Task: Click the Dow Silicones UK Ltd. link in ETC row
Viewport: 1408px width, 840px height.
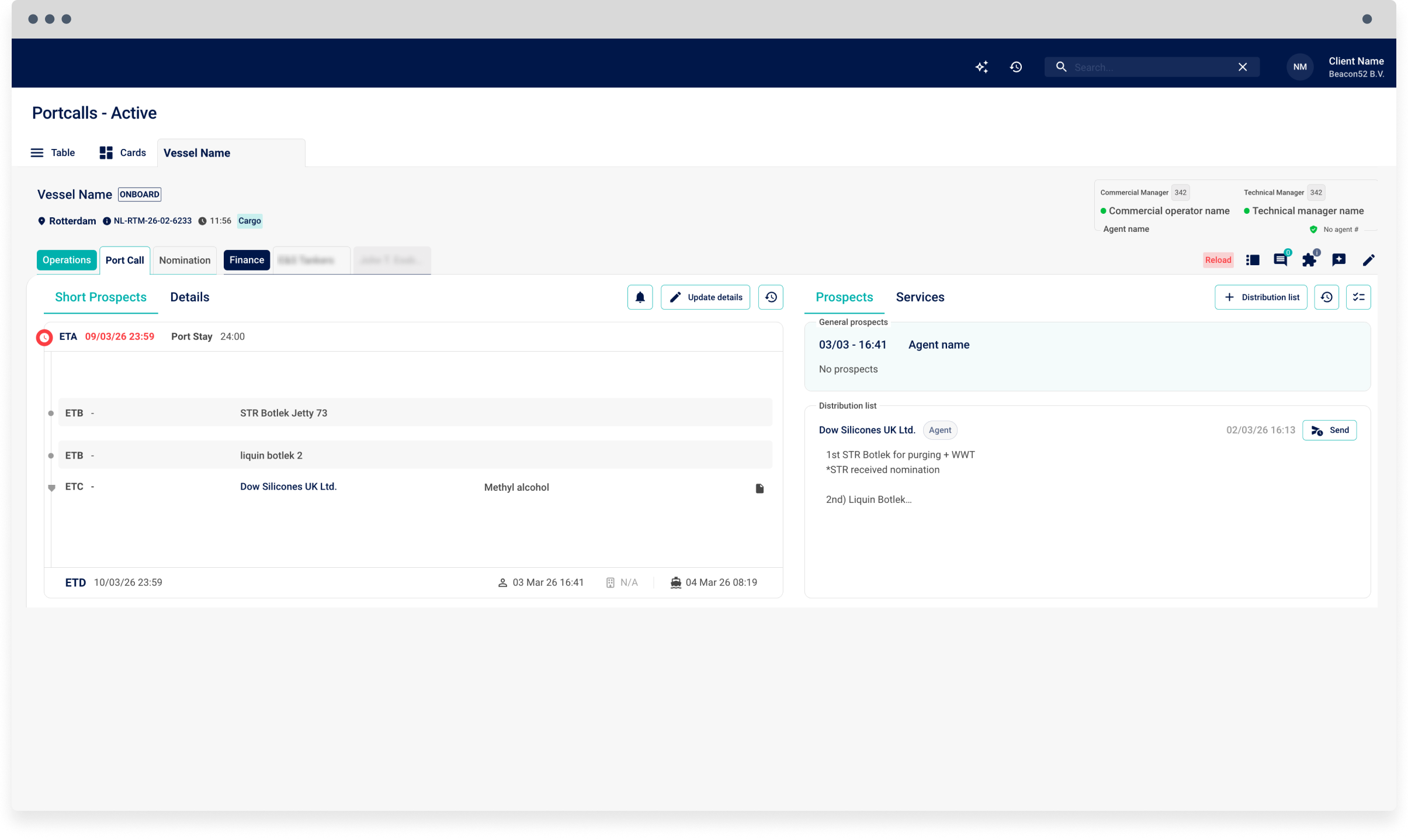Action: pyautogui.click(x=288, y=487)
